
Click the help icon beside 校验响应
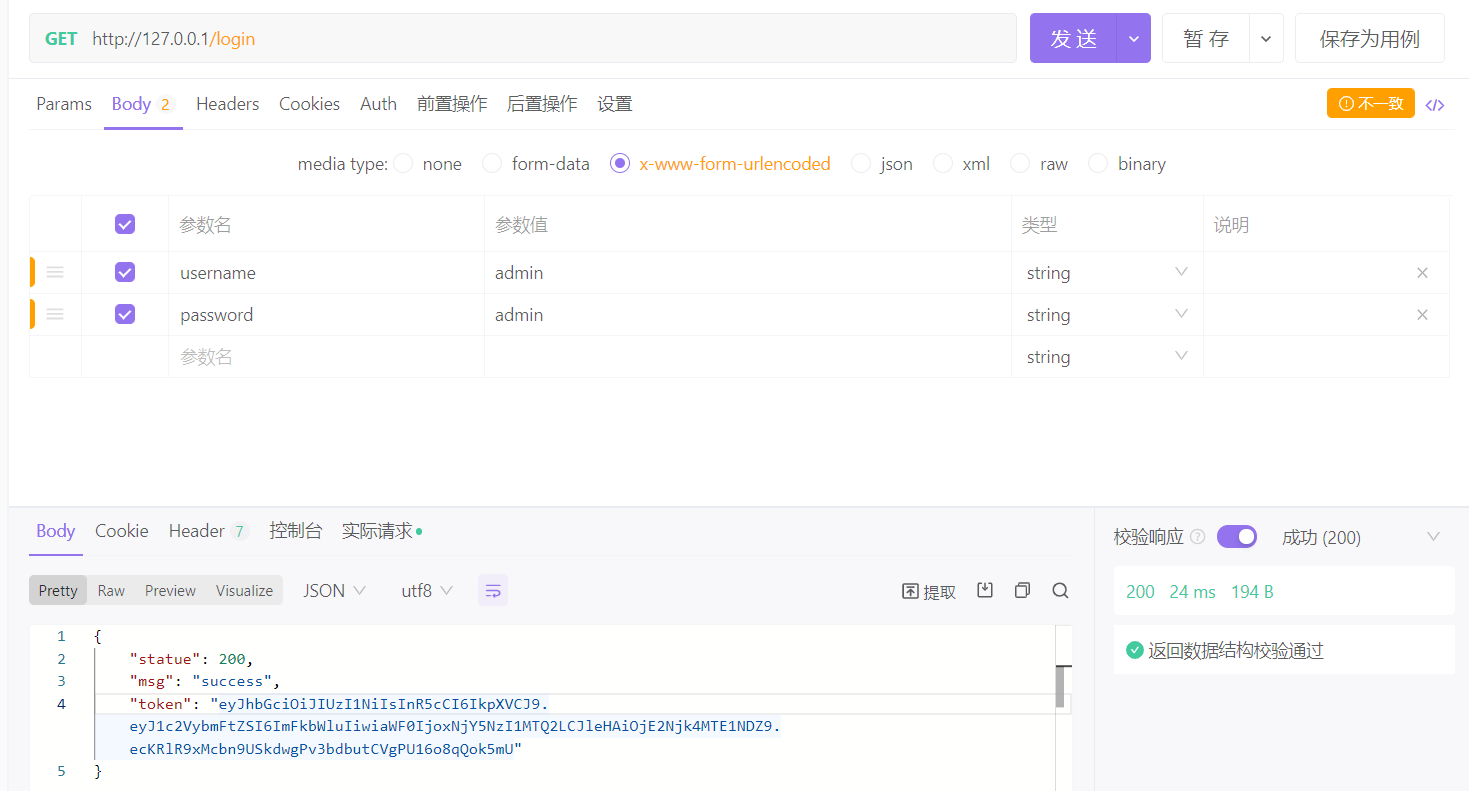pos(1198,537)
